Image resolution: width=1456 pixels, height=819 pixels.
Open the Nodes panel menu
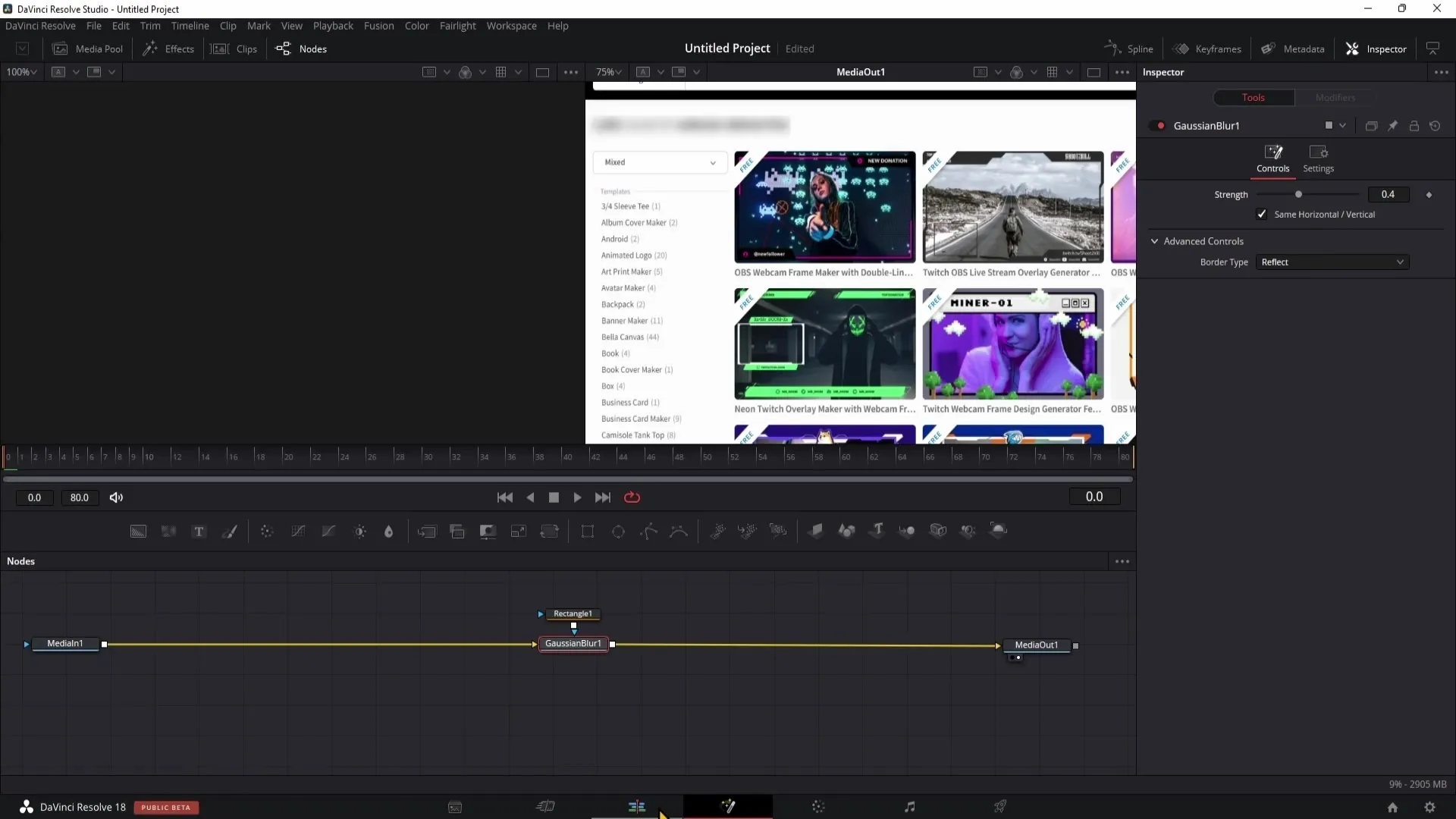click(x=1122, y=561)
